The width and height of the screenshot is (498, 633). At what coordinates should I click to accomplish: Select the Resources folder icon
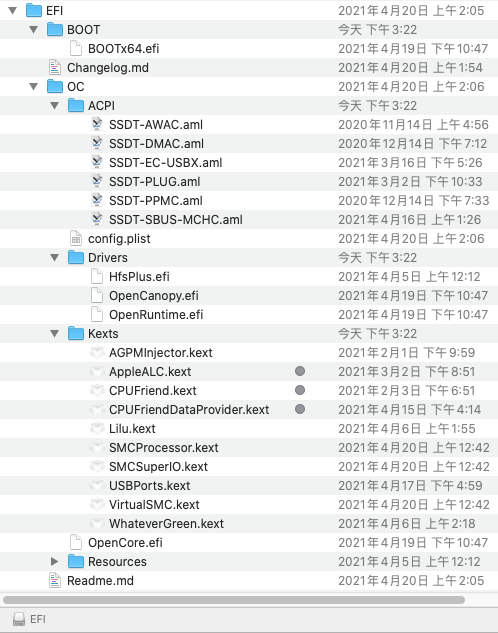[76, 562]
